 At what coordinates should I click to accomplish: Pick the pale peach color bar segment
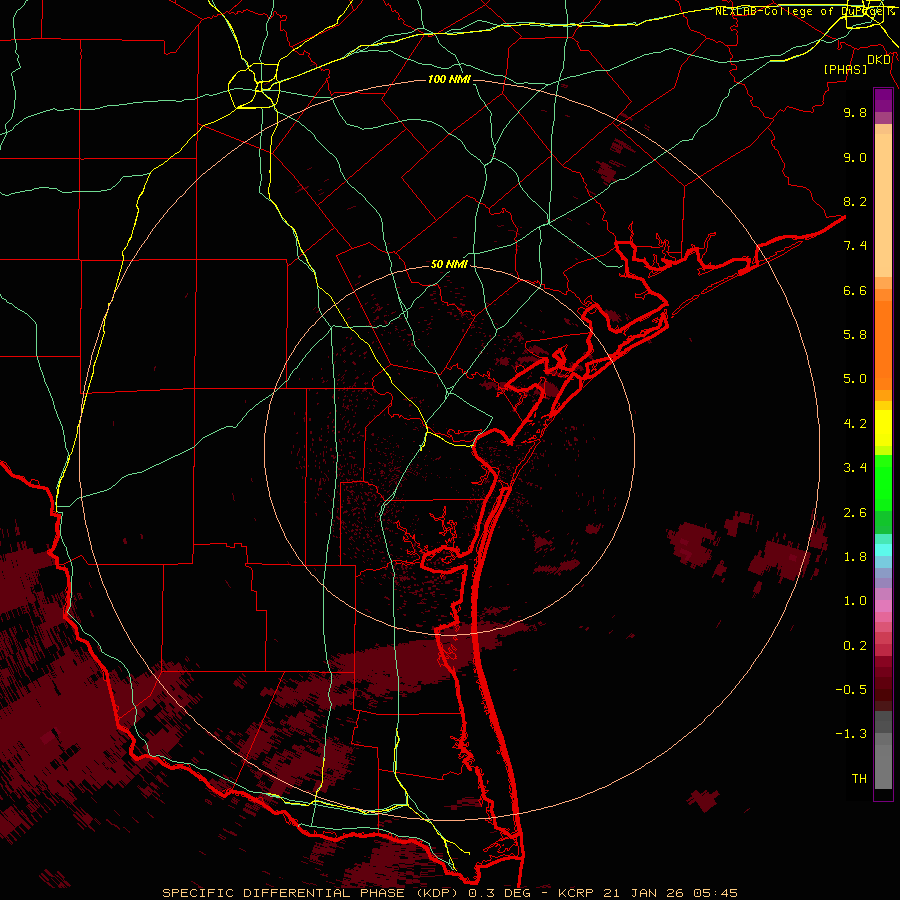(x=883, y=205)
